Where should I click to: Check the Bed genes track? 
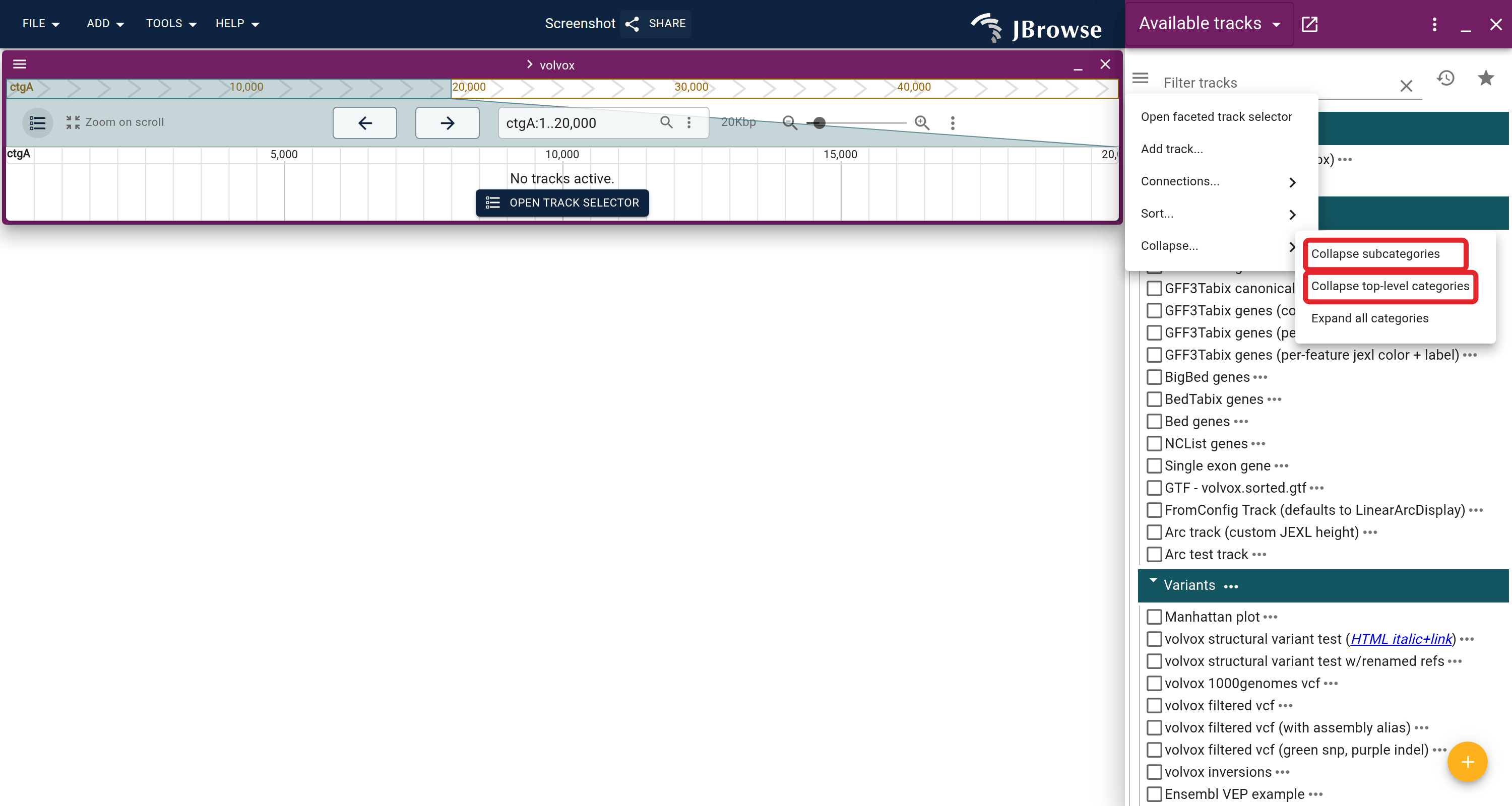point(1154,422)
